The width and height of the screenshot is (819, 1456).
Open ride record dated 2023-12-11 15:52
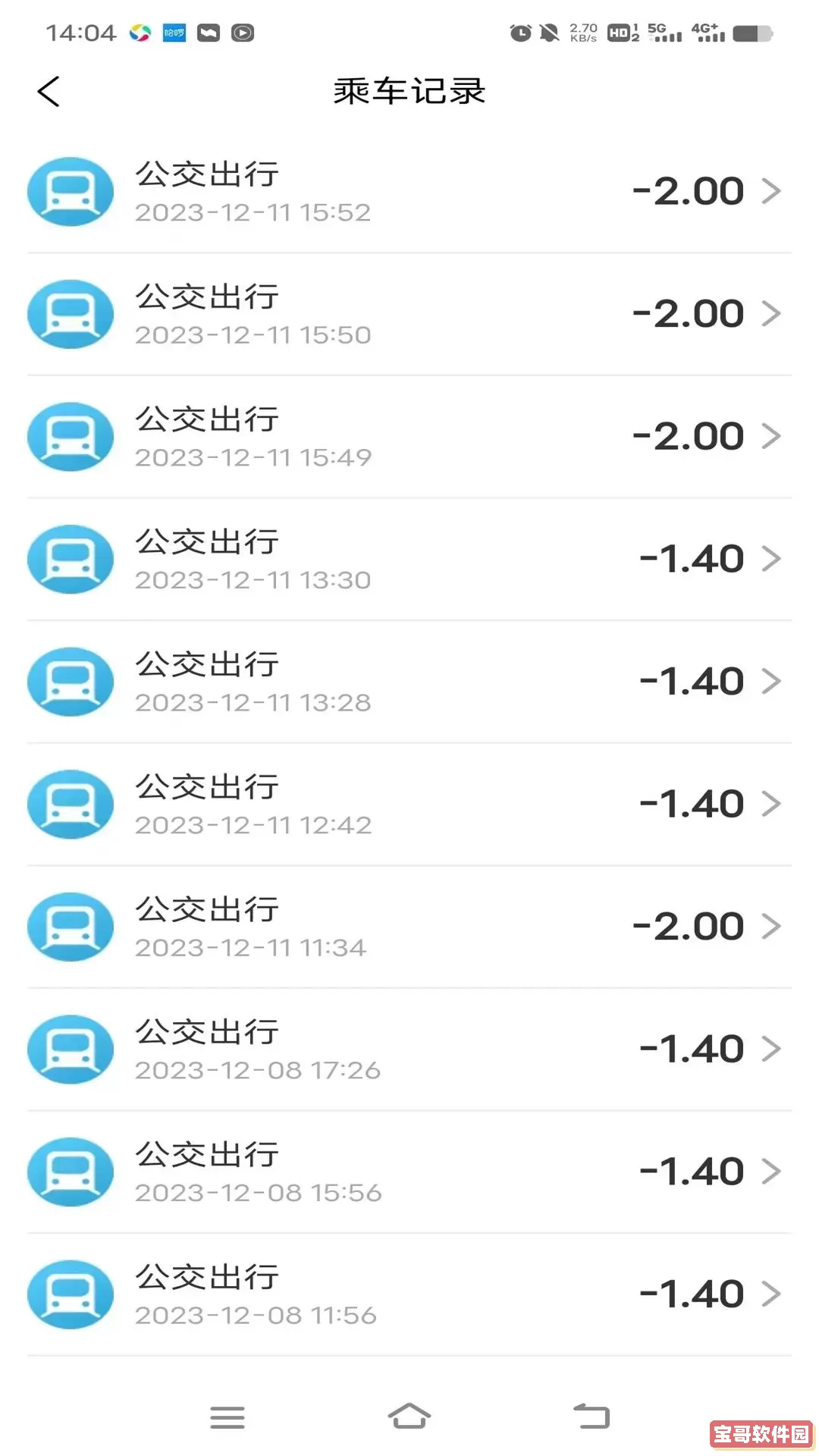click(x=409, y=192)
